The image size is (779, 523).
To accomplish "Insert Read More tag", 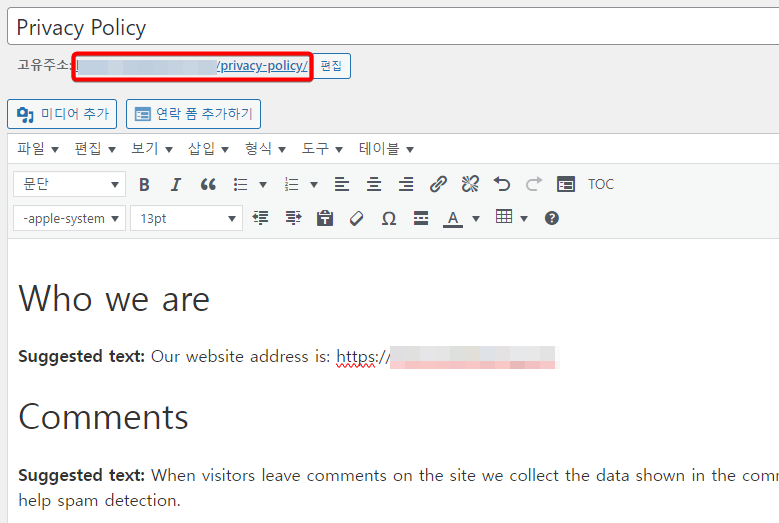I will point(421,218).
